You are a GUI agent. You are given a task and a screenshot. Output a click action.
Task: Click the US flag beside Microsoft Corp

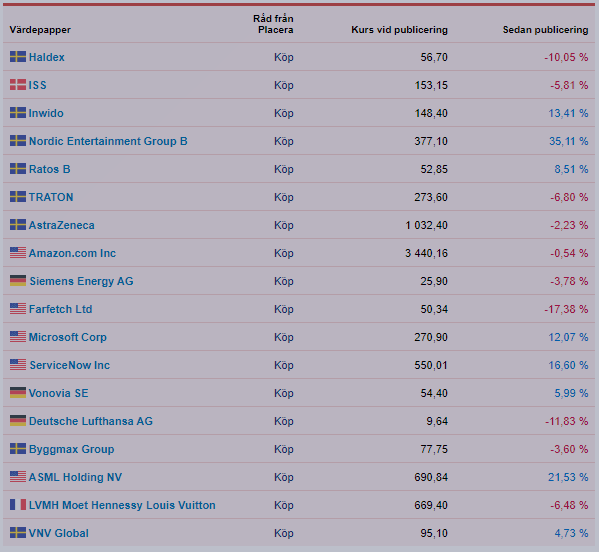pyautogui.click(x=18, y=337)
